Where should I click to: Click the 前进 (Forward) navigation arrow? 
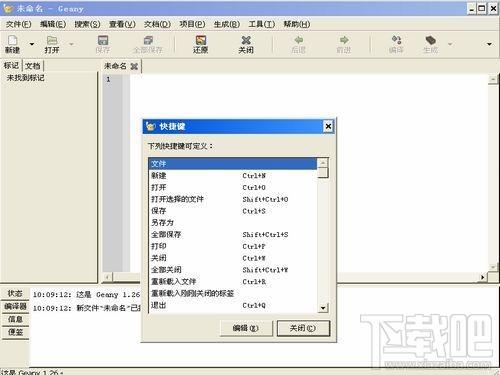[x=344, y=44]
